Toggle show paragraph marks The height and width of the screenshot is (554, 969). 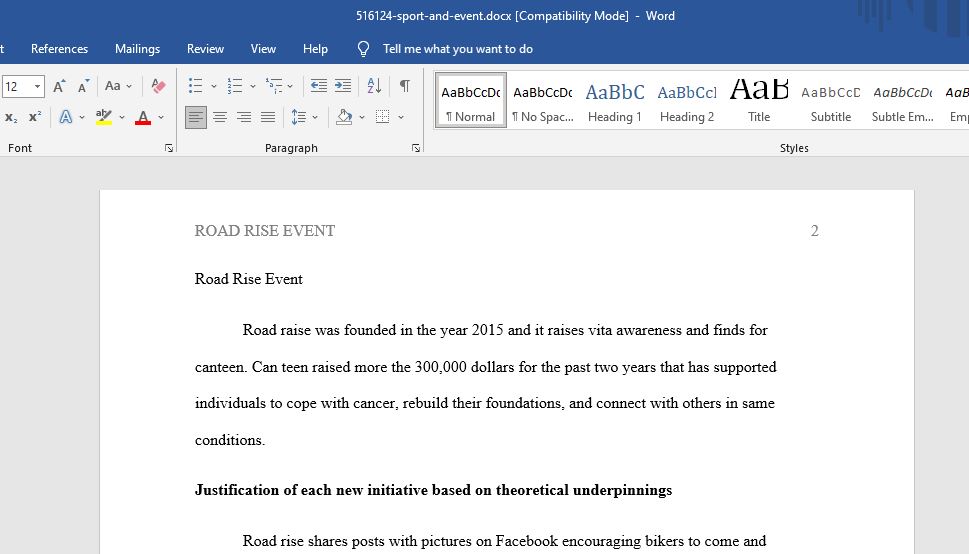point(405,86)
